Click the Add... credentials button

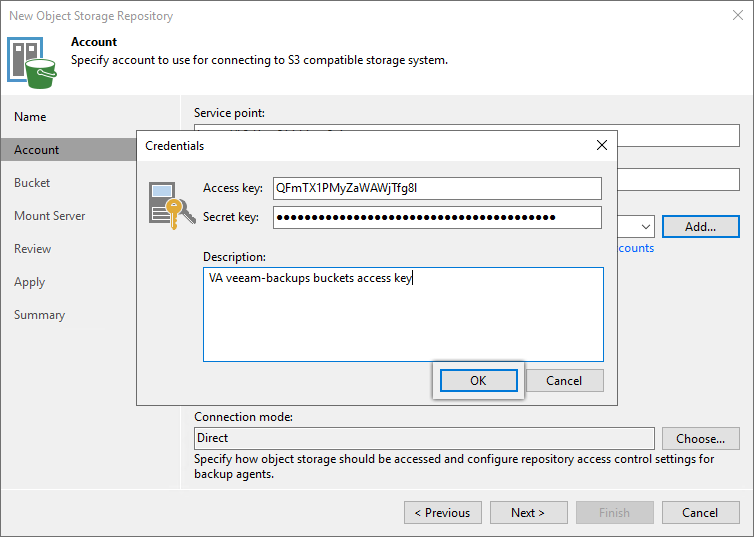[x=700, y=227]
